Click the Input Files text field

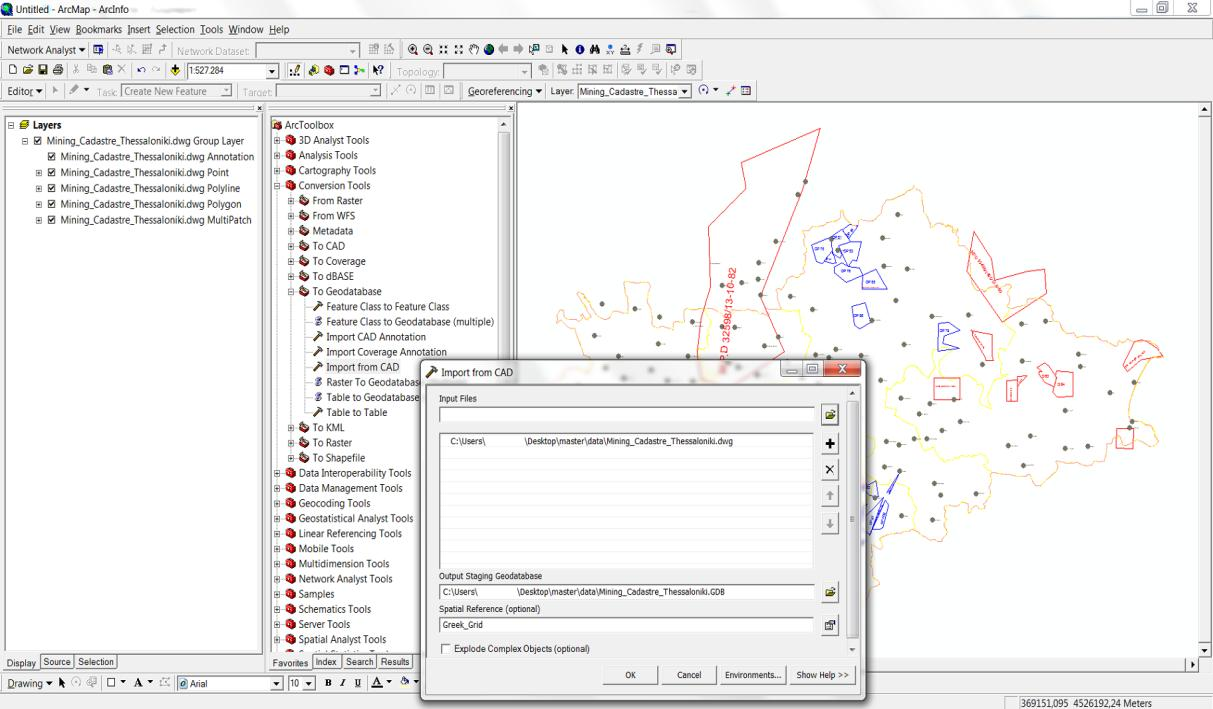pyautogui.click(x=627, y=414)
